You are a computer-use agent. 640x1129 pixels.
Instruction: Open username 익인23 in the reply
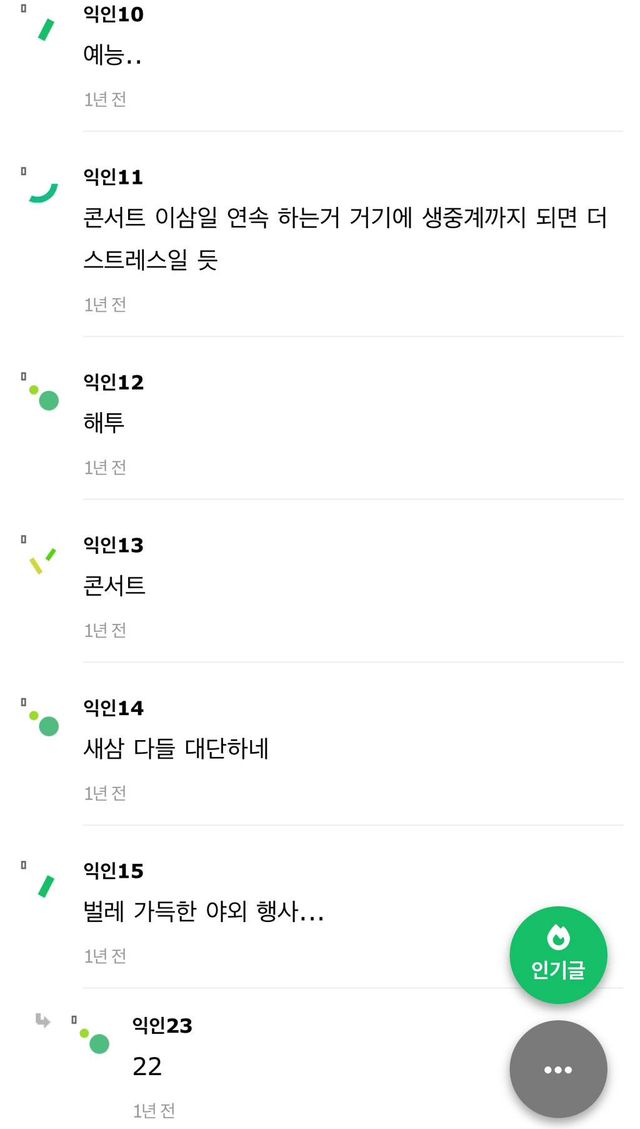tap(162, 1025)
